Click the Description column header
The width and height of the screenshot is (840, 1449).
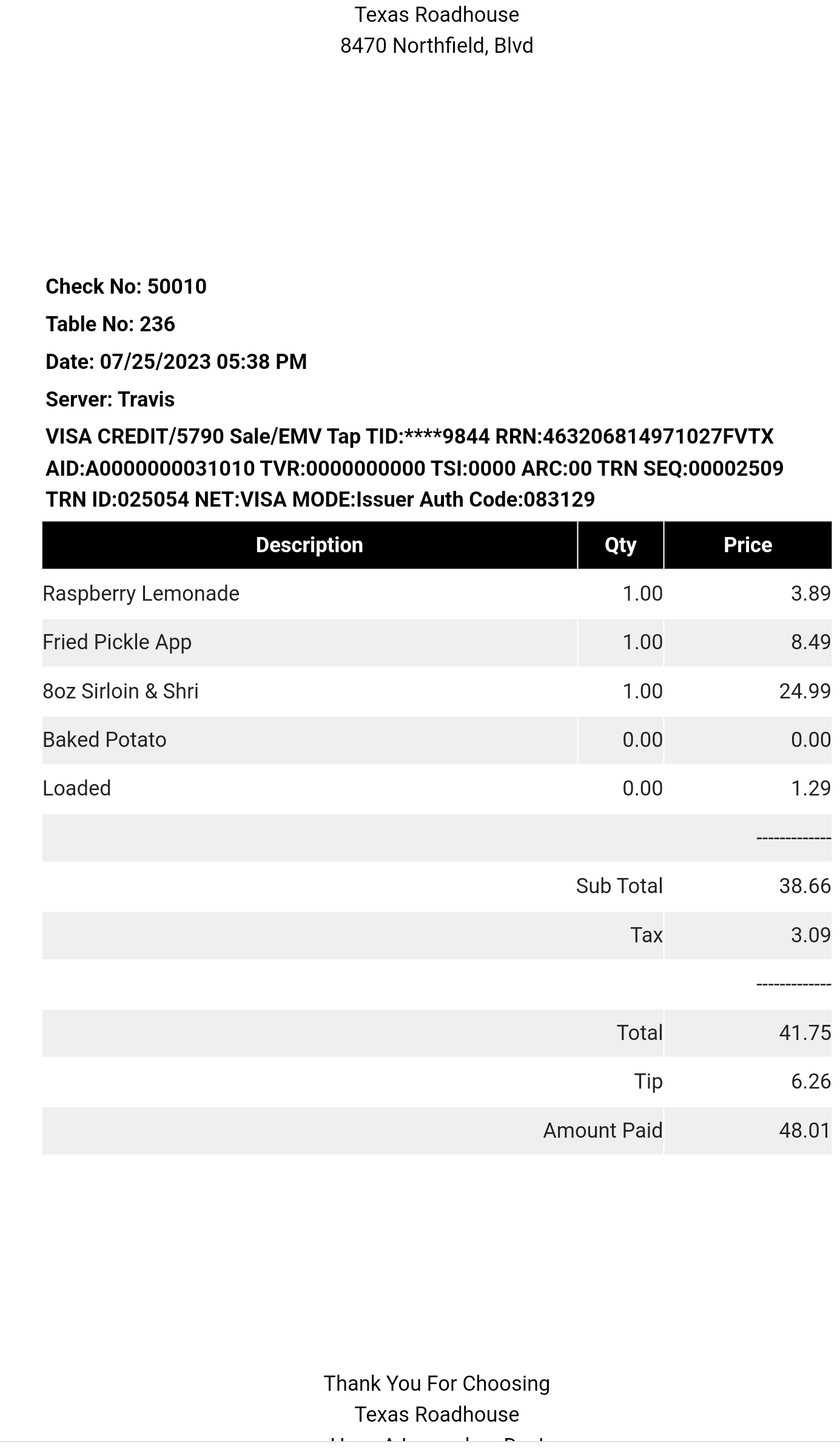tap(309, 545)
